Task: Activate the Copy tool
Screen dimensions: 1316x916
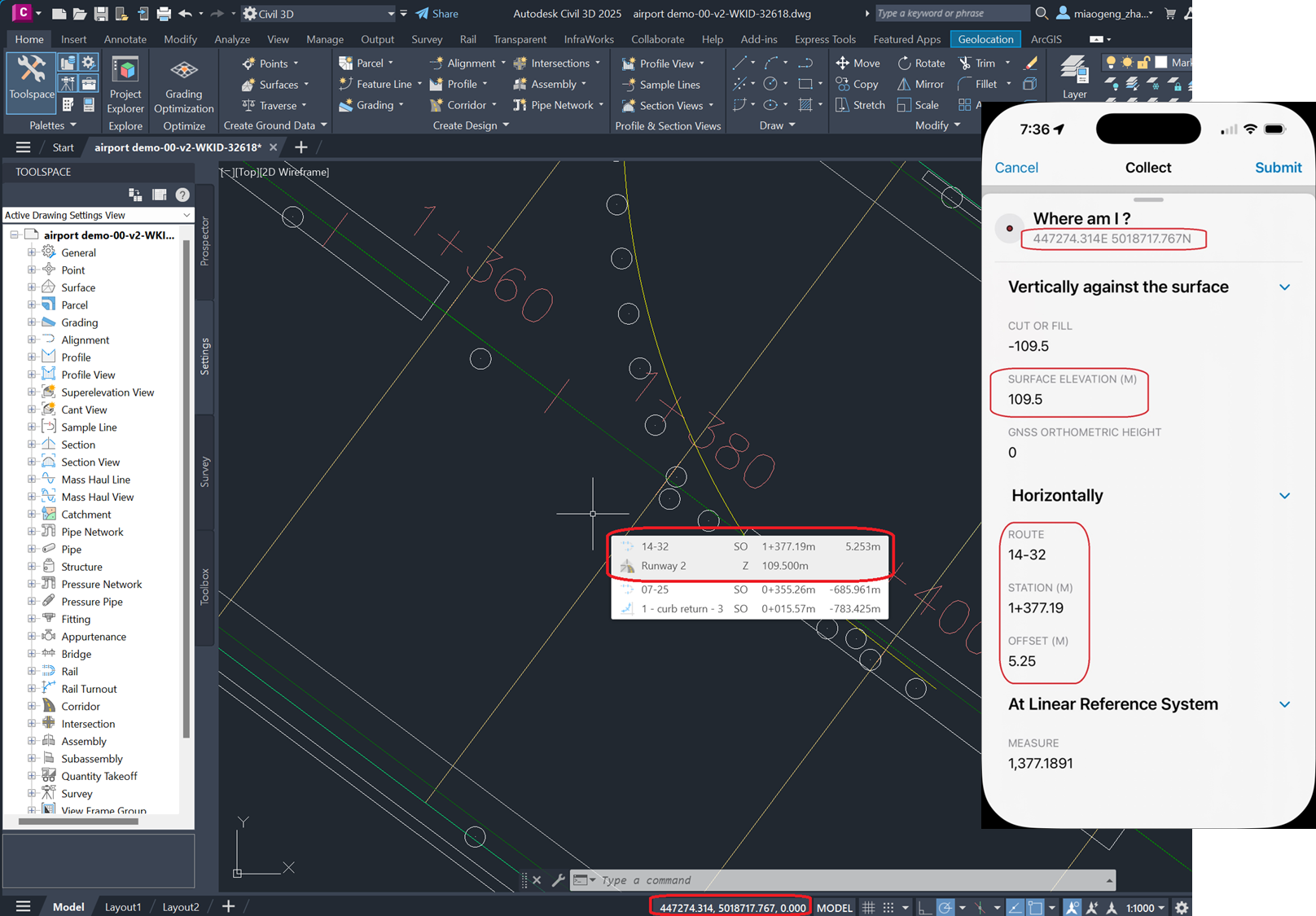Action: 857,84
